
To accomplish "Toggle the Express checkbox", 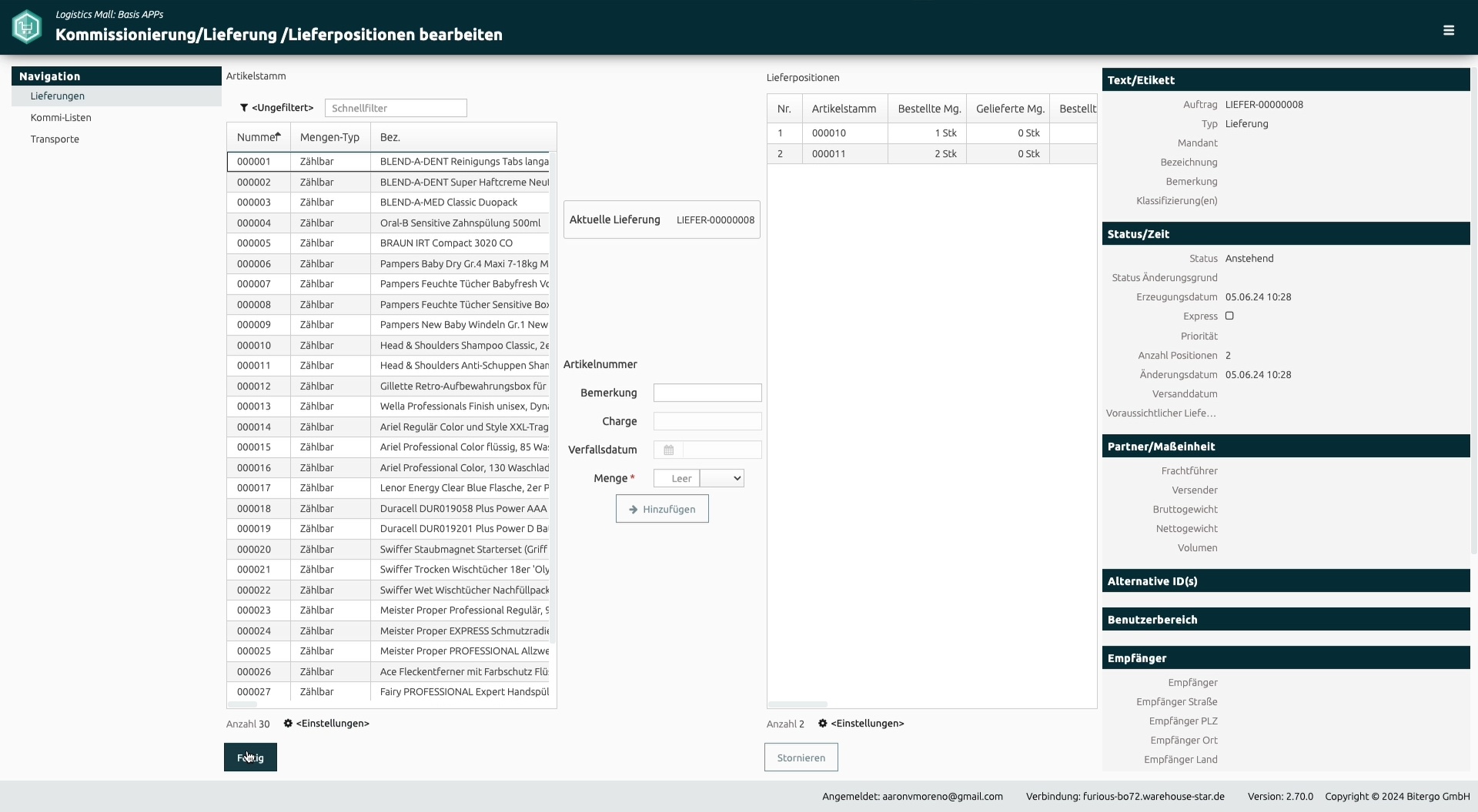I will click(1229, 316).
